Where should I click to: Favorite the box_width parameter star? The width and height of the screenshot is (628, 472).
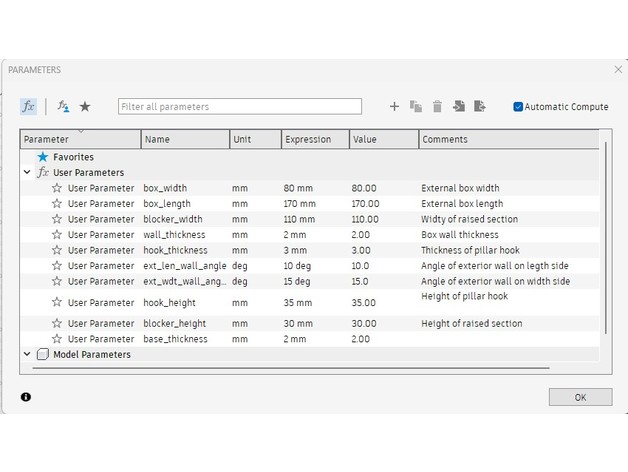(57, 188)
